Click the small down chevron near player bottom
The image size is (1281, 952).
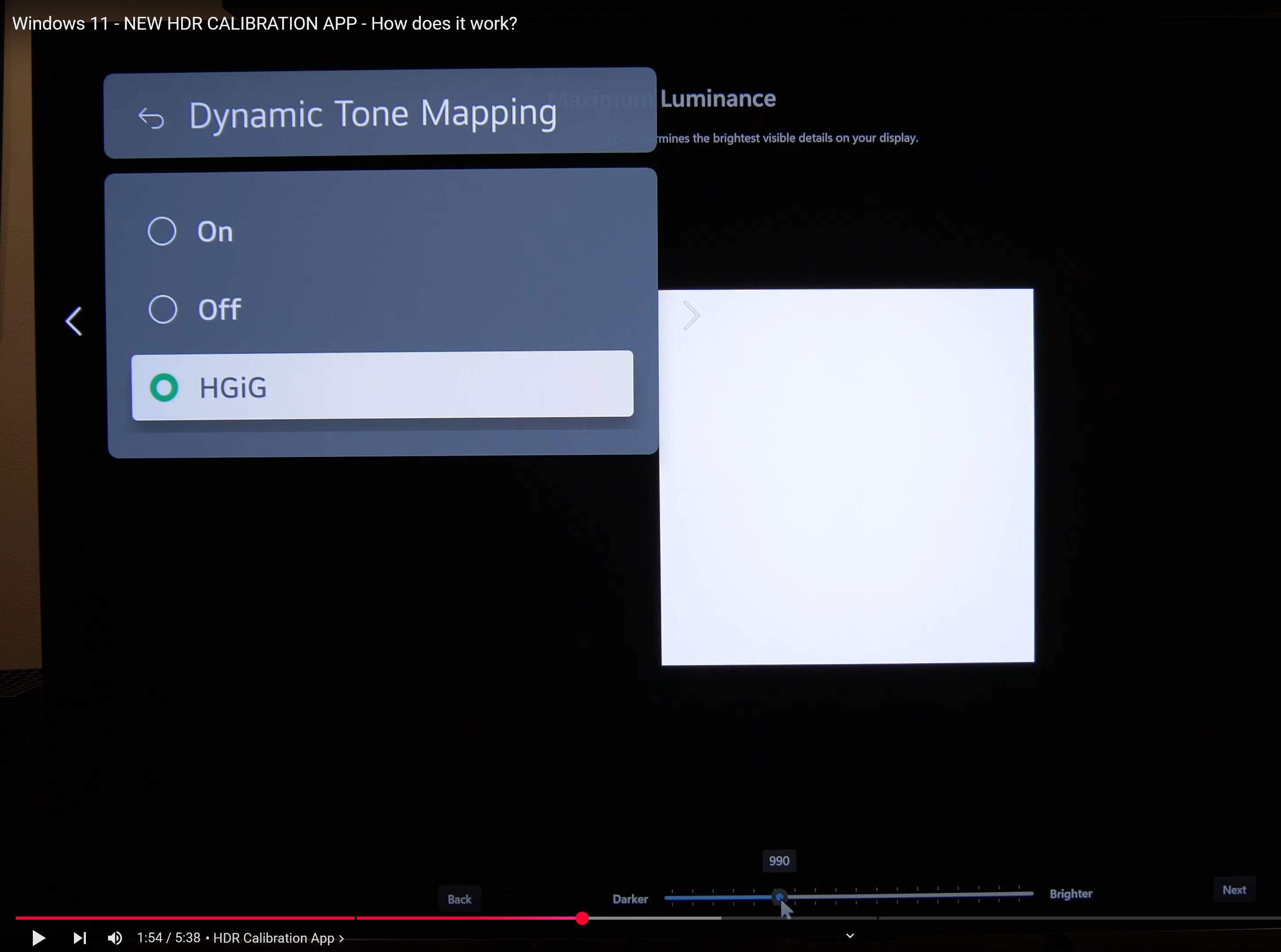(x=850, y=935)
